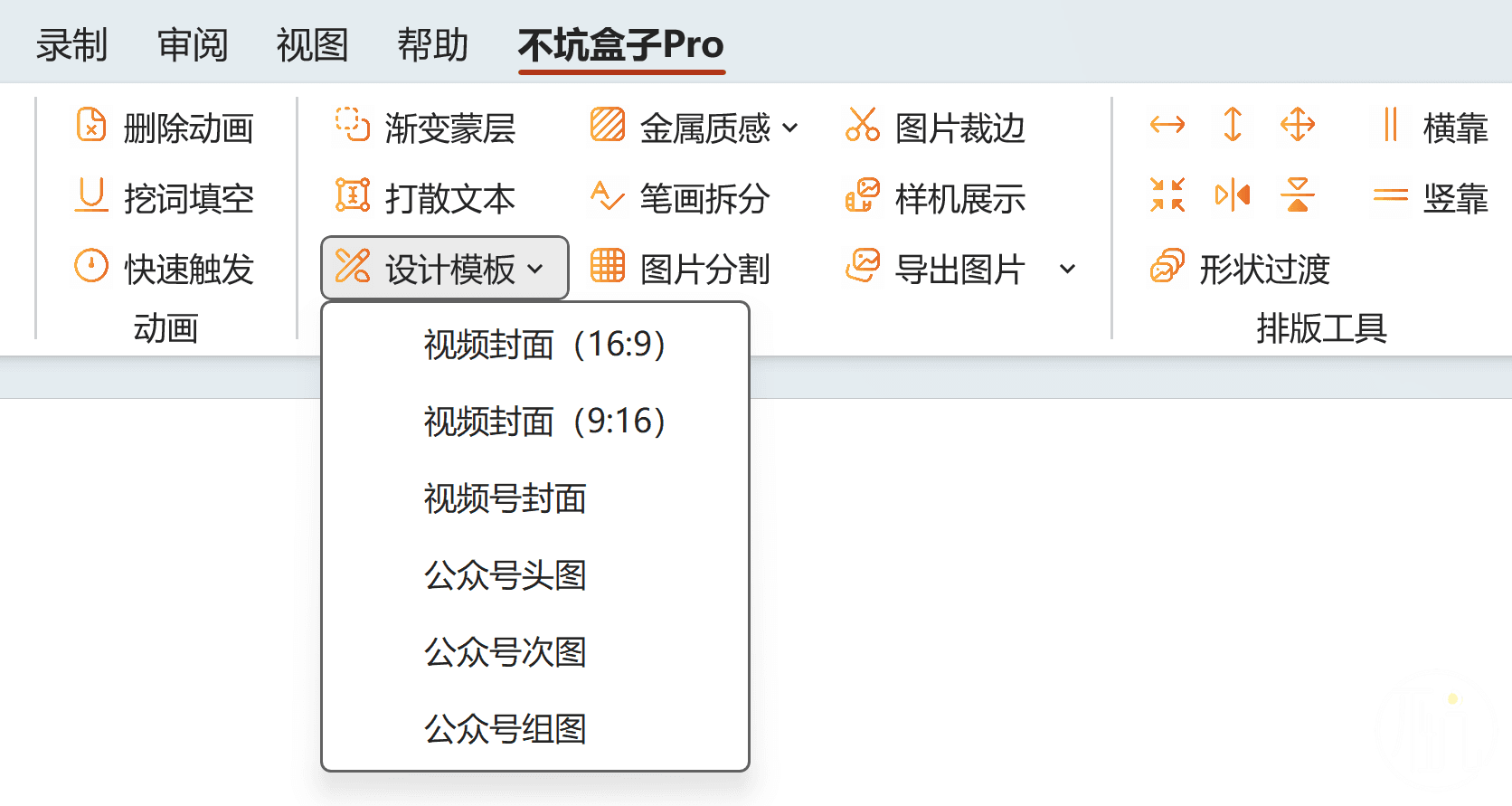Click the 删除动画 icon
1512x806 pixels.
[x=91, y=125]
